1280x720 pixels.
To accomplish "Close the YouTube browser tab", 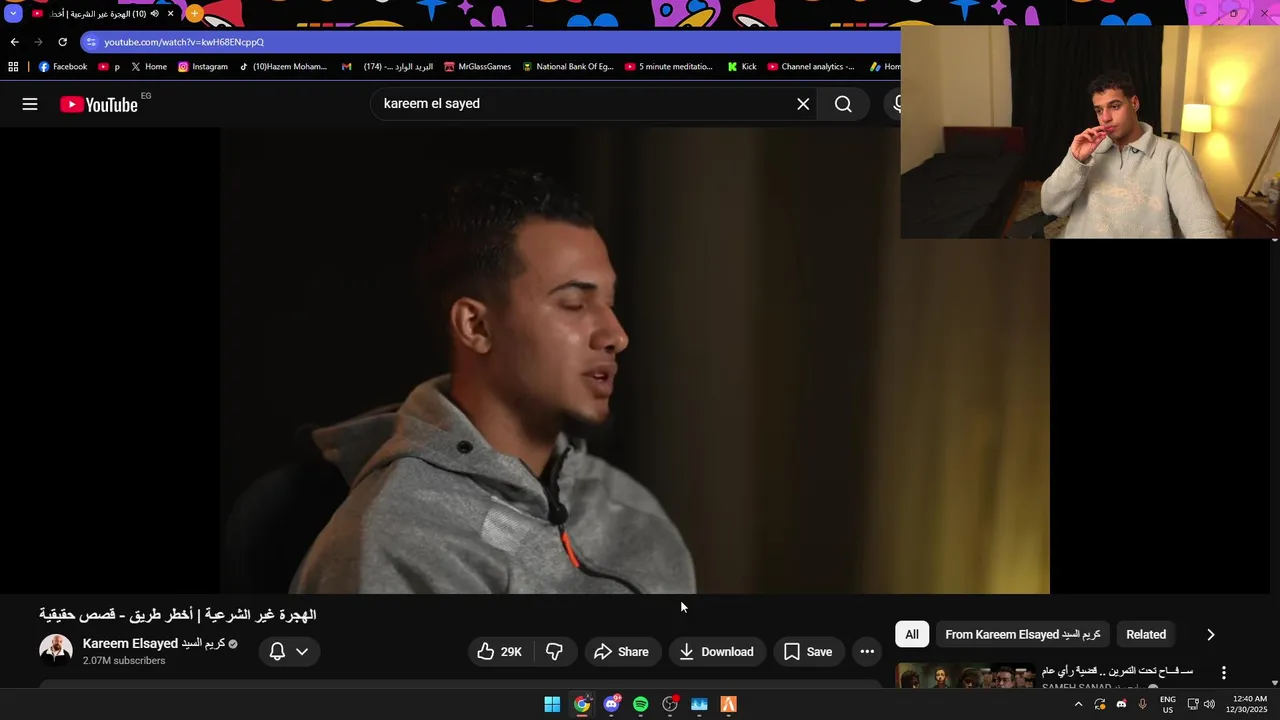I will [x=170, y=14].
